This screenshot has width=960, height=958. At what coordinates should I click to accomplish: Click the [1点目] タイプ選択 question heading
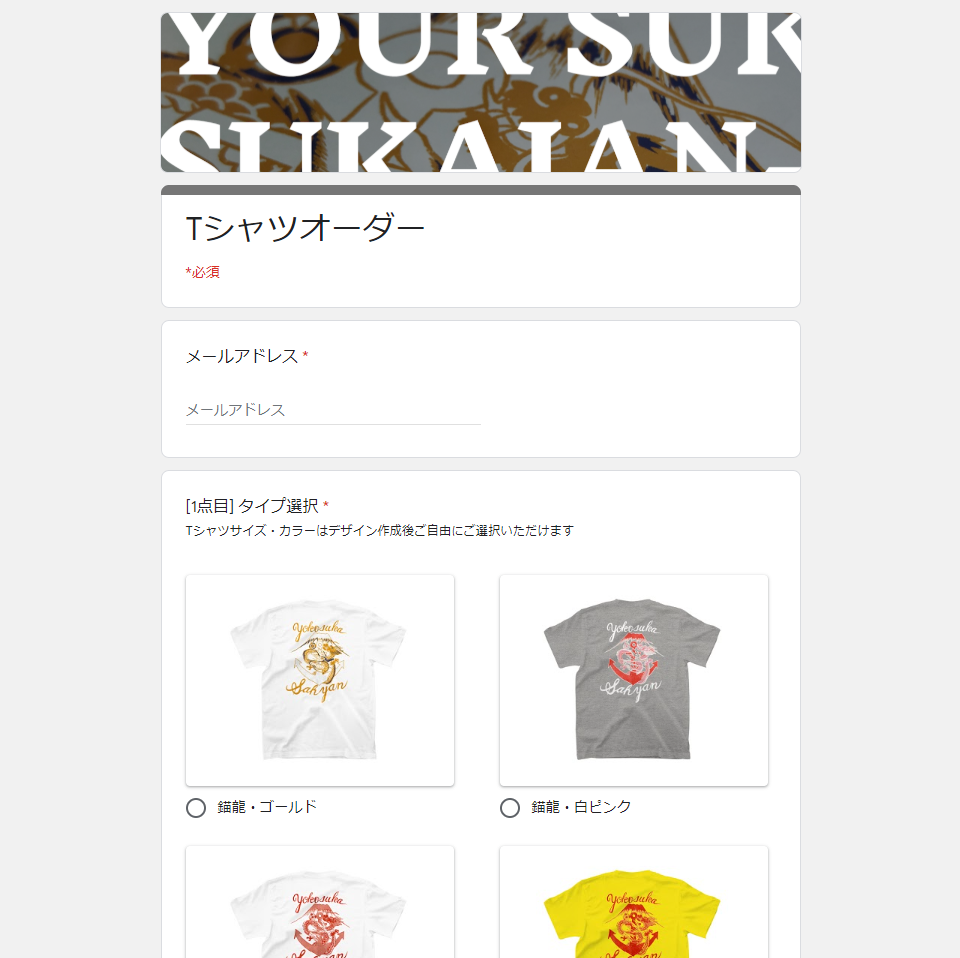tap(252, 506)
